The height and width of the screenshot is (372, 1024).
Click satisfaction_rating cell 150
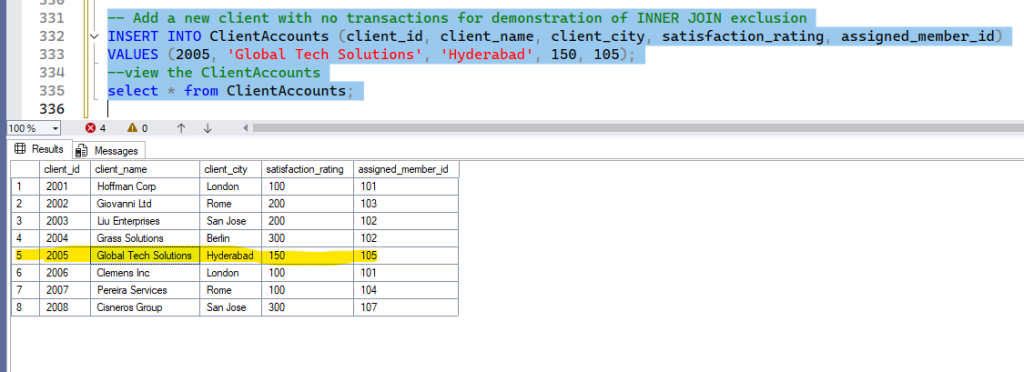point(308,255)
